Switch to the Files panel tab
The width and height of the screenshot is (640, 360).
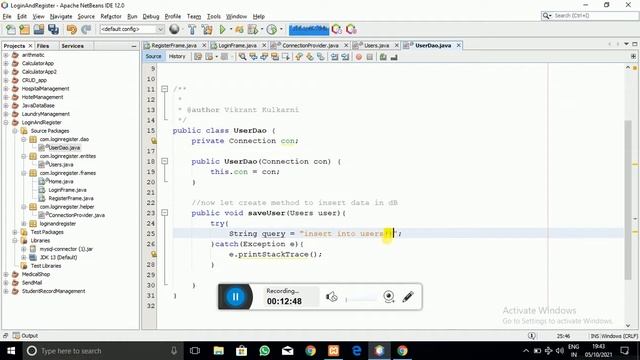point(43,46)
